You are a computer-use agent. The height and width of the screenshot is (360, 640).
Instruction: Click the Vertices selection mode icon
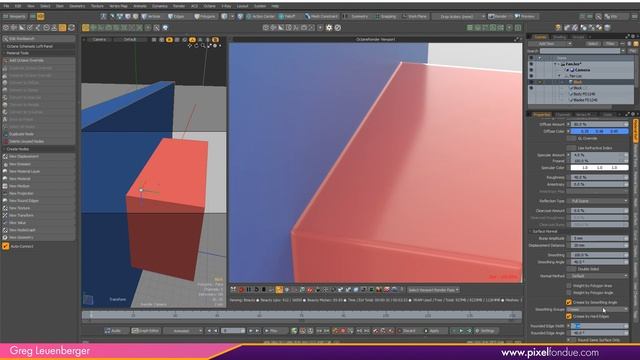(144, 17)
